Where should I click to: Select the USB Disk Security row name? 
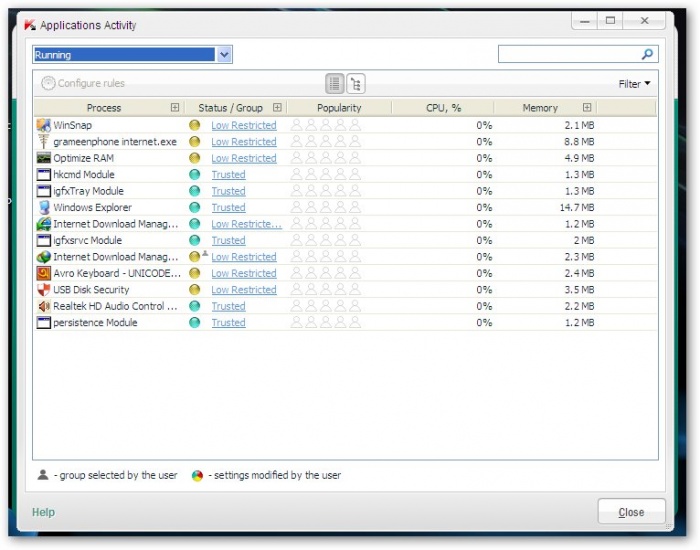91,290
